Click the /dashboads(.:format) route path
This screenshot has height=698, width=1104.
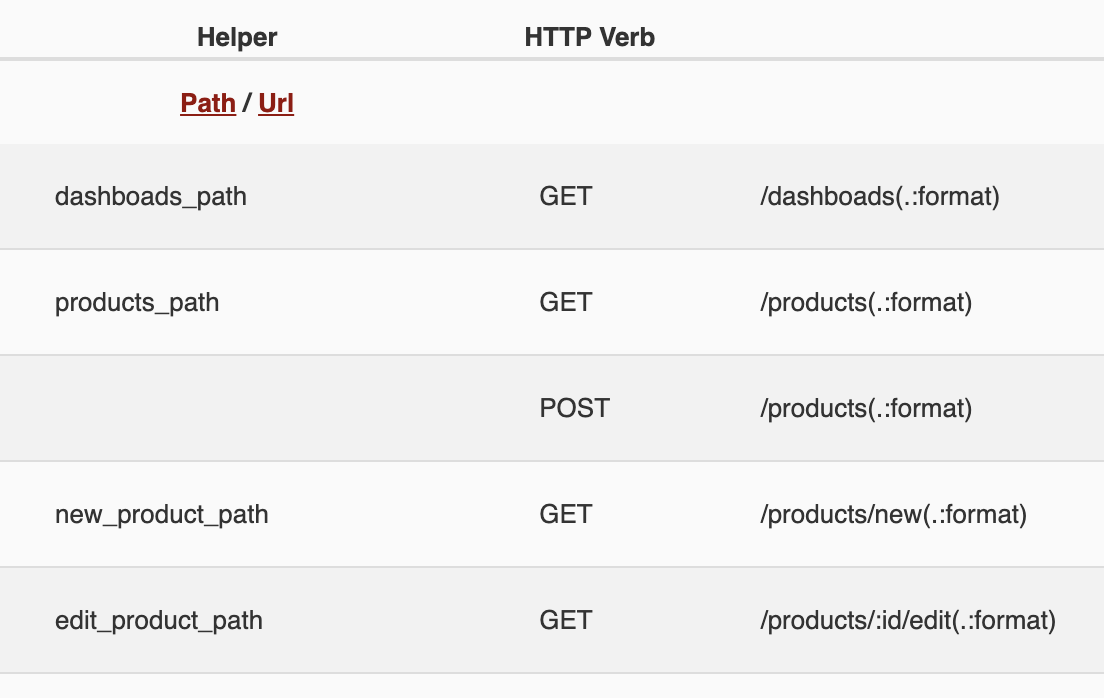[x=880, y=196]
